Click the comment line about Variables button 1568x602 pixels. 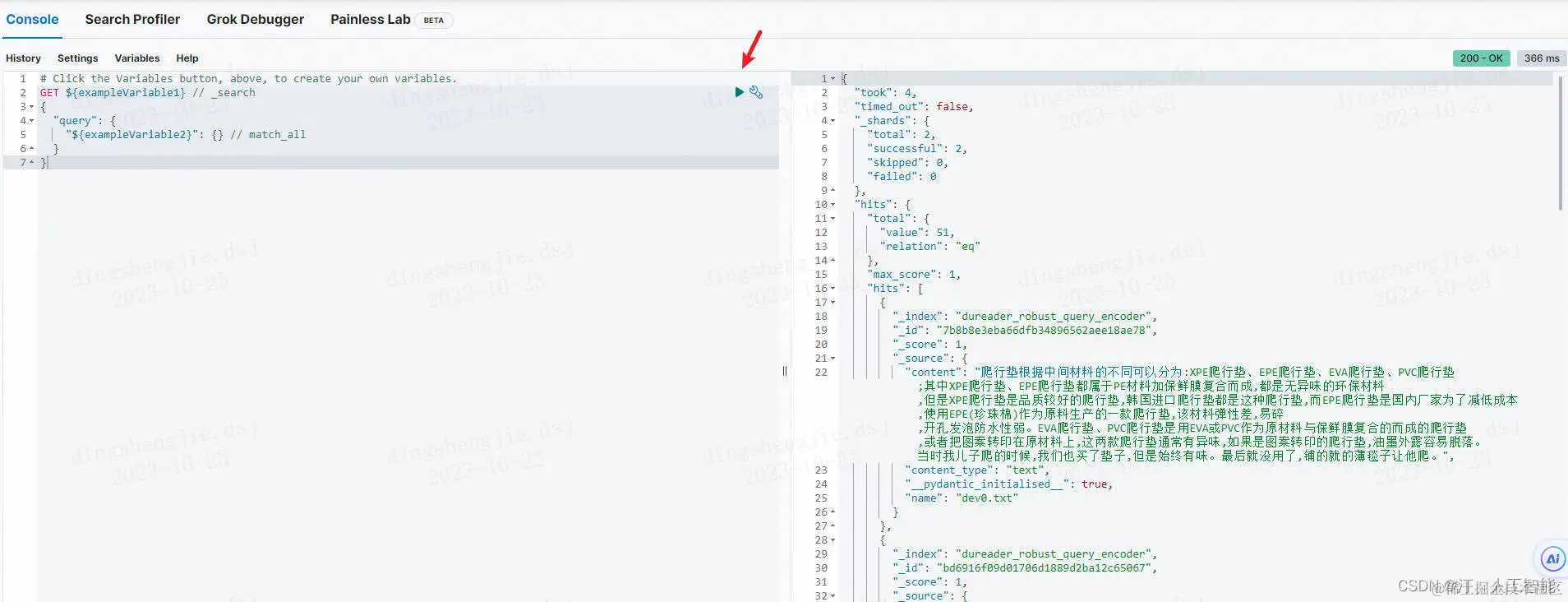pos(248,79)
